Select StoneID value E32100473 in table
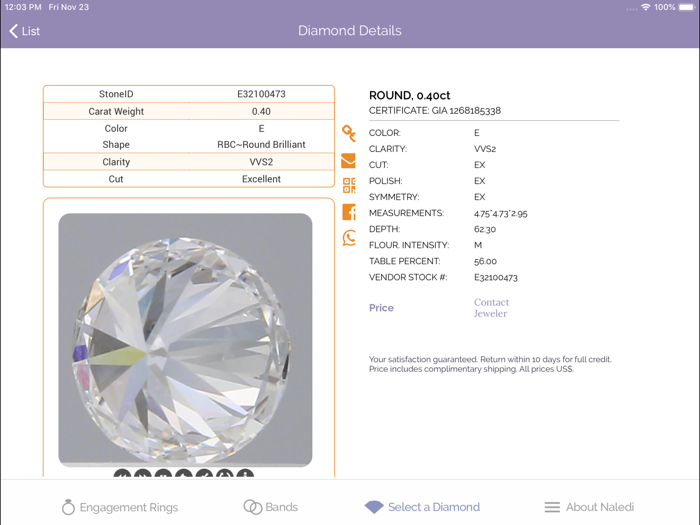The width and height of the screenshot is (700, 525). coord(261,94)
